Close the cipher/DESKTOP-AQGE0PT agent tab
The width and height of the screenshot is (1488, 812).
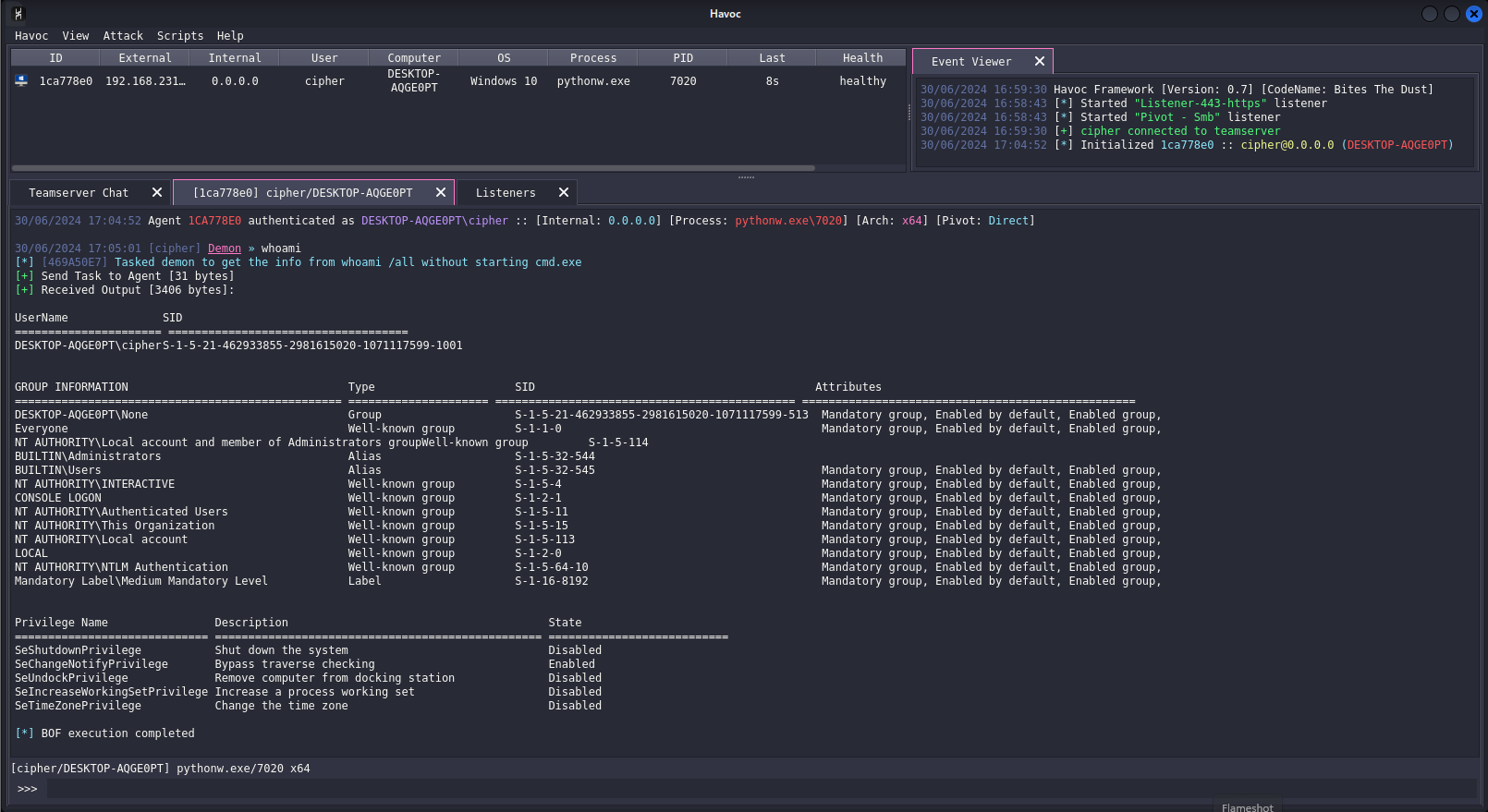[x=441, y=192]
